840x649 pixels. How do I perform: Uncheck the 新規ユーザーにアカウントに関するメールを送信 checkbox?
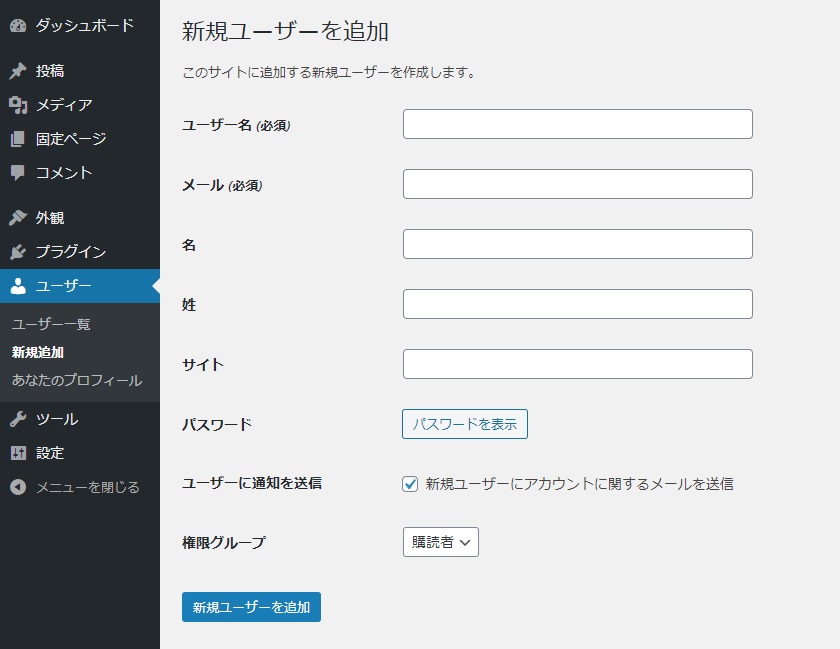410,484
